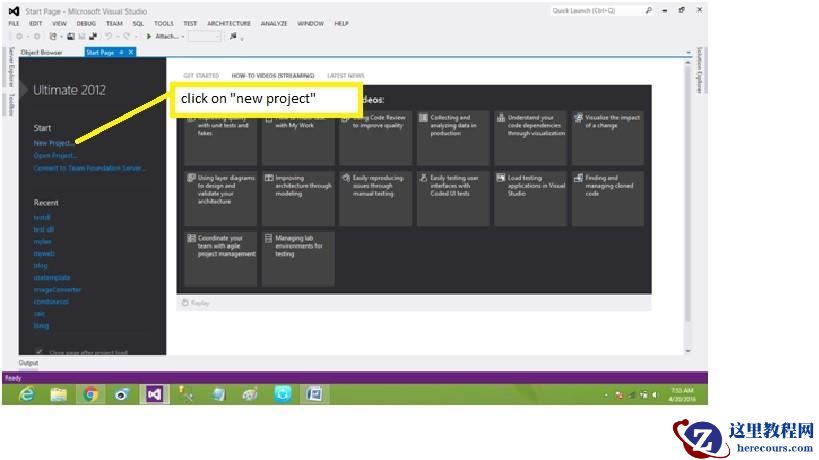Switch to the Object Browser tab
This screenshot has width=819, height=460.
(41, 52)
